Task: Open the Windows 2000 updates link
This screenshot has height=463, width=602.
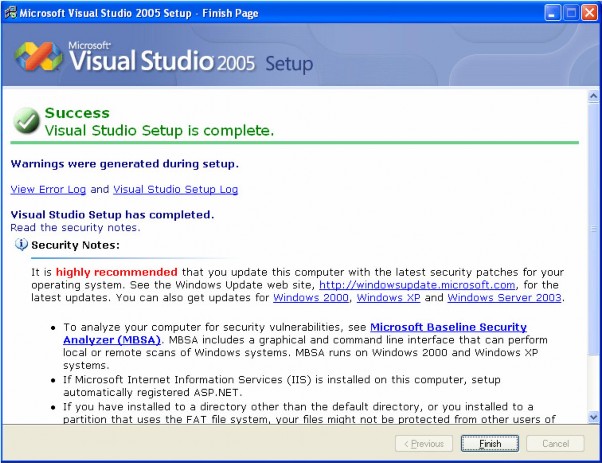Action: pyautogui.click(x=311, y=298)
